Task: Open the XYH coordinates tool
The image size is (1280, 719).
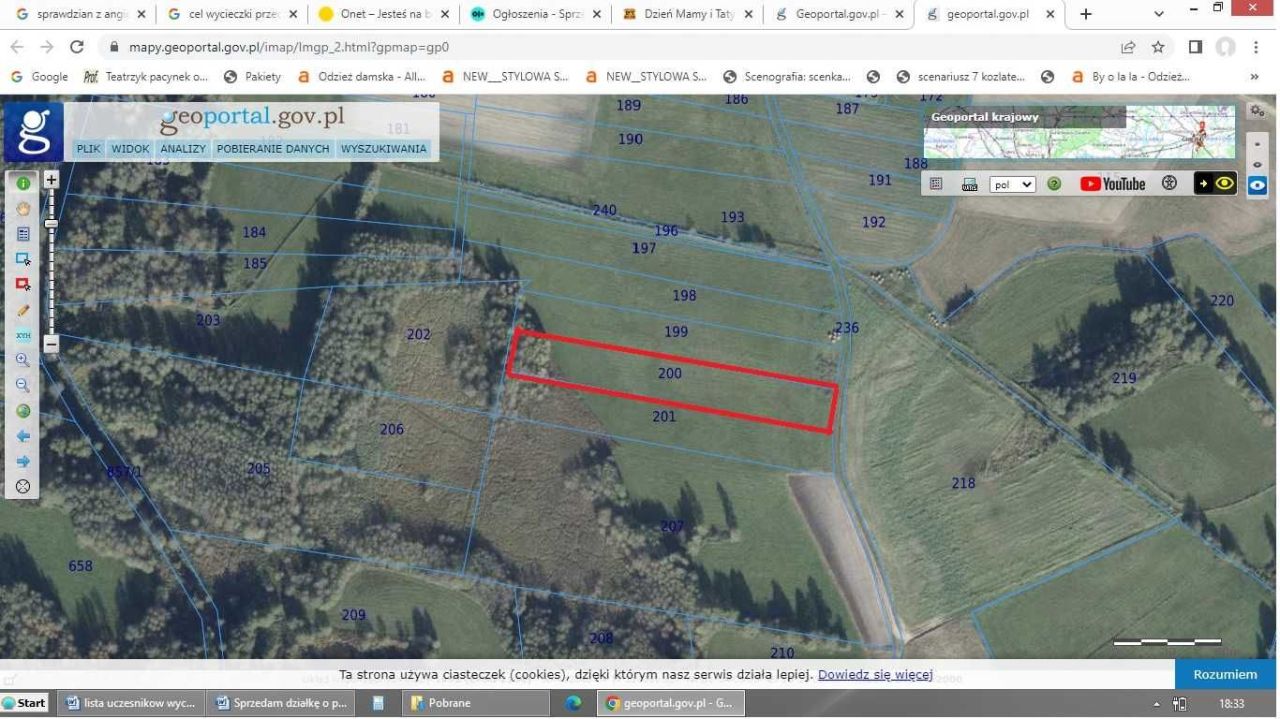Action: (x=23, y=336)
